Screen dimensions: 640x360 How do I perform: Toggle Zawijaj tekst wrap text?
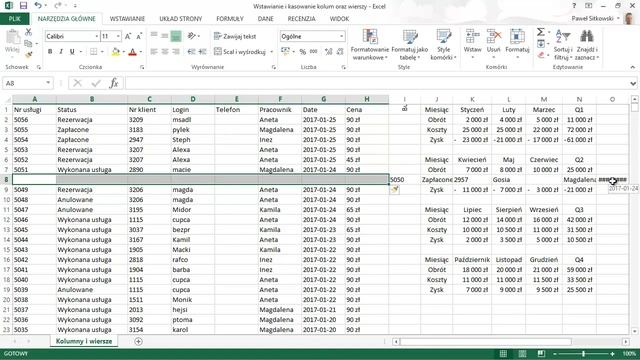pyautogui.click(x=235, y=36)
